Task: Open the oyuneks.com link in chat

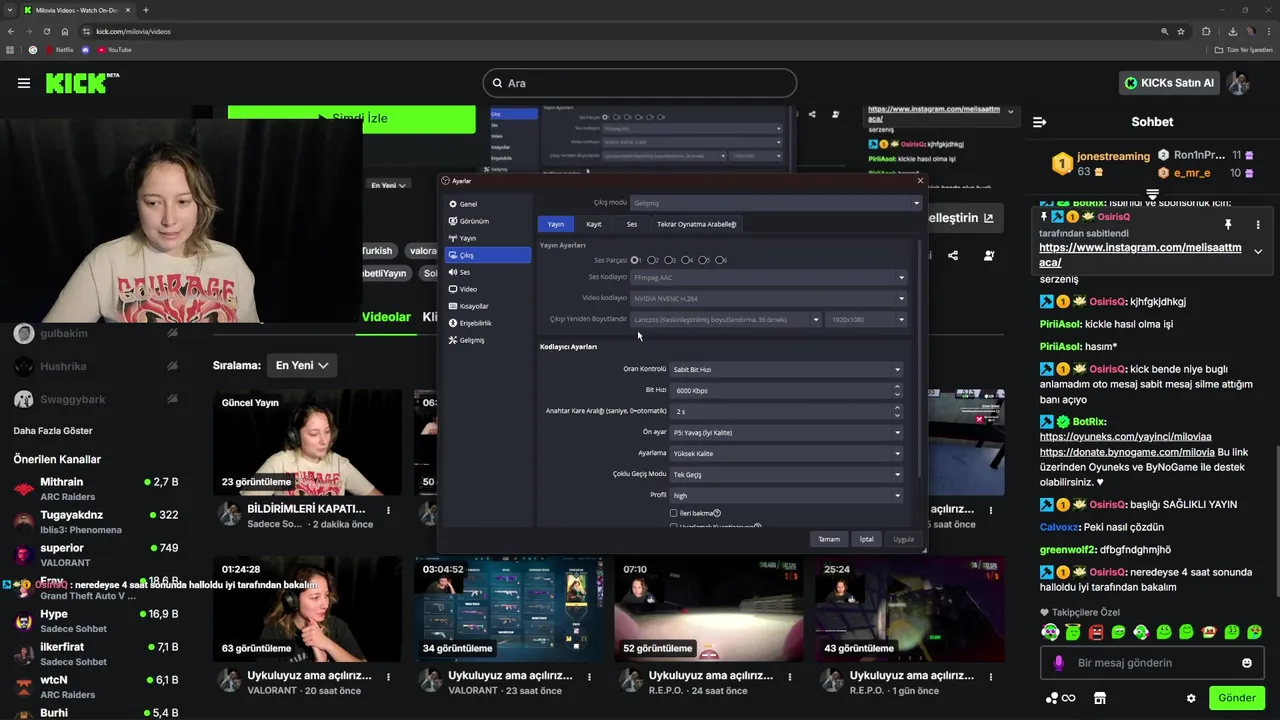Action: click(1125, 437)
